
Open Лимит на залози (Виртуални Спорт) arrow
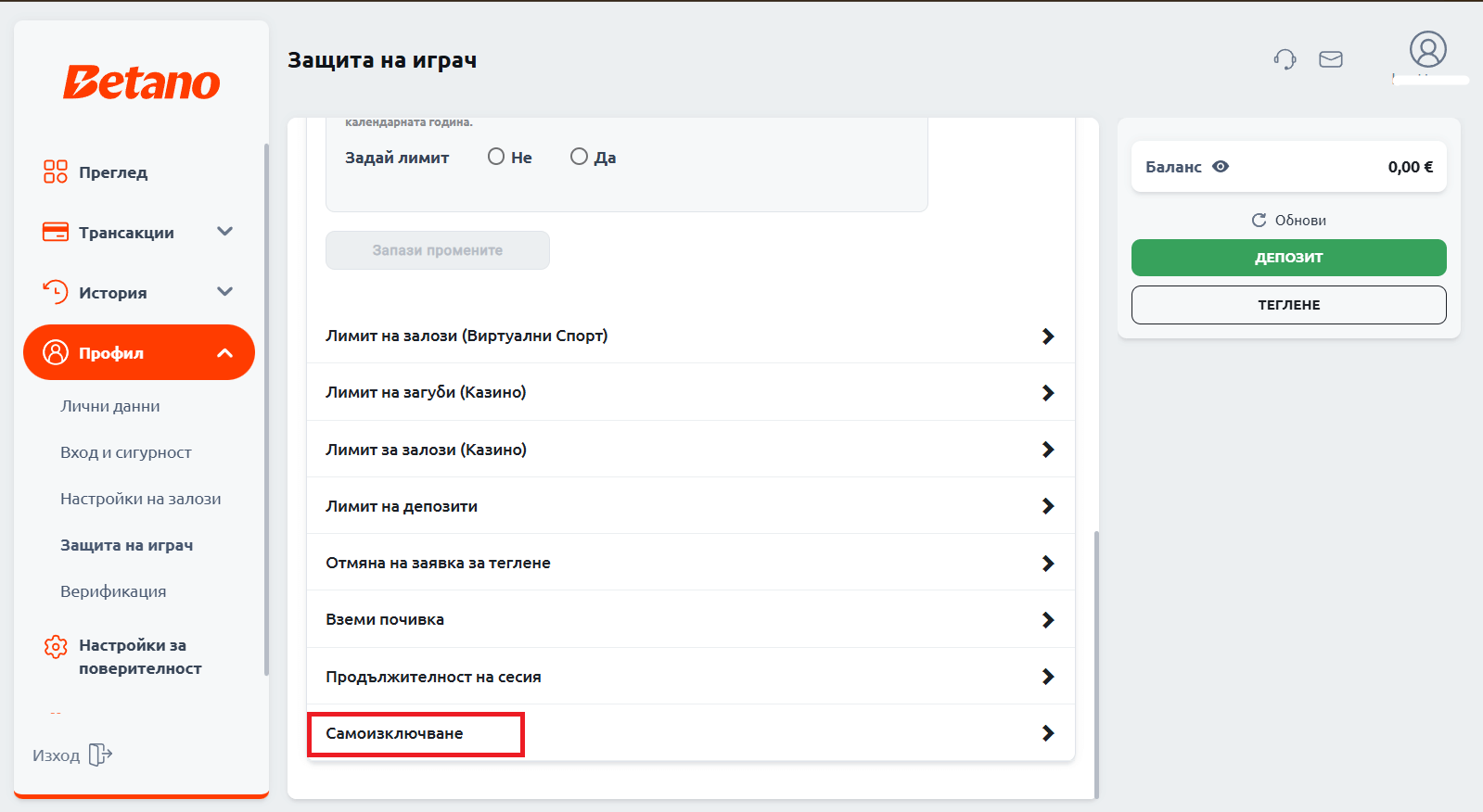(1048, 336)
